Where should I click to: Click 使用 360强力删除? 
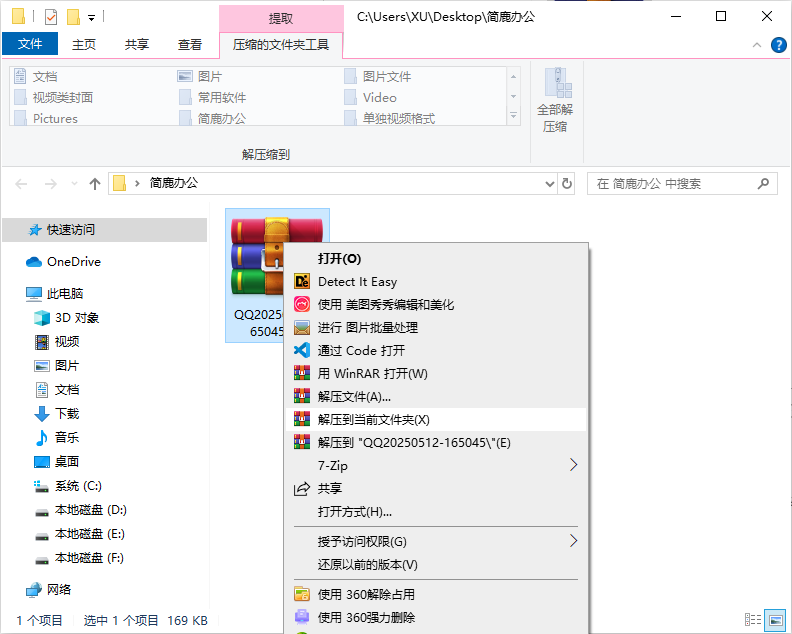click(x=436, y=617)
